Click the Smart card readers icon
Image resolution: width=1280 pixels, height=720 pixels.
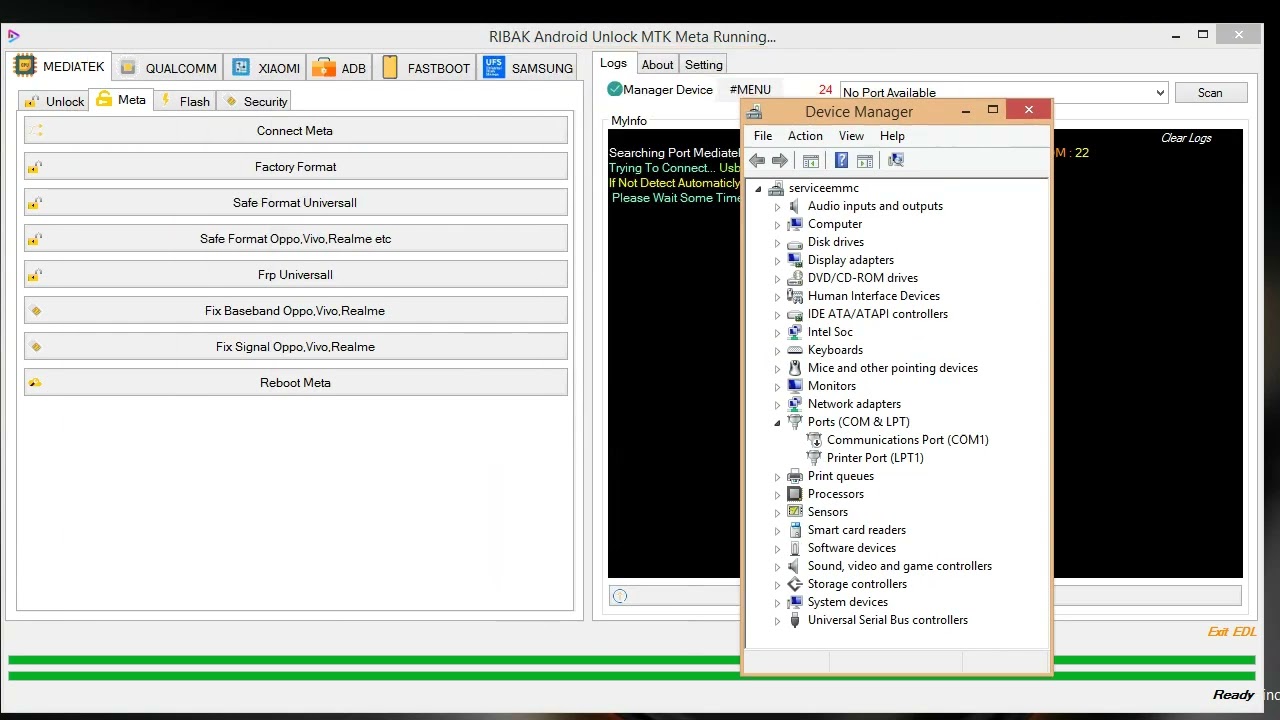click(795, 530)
